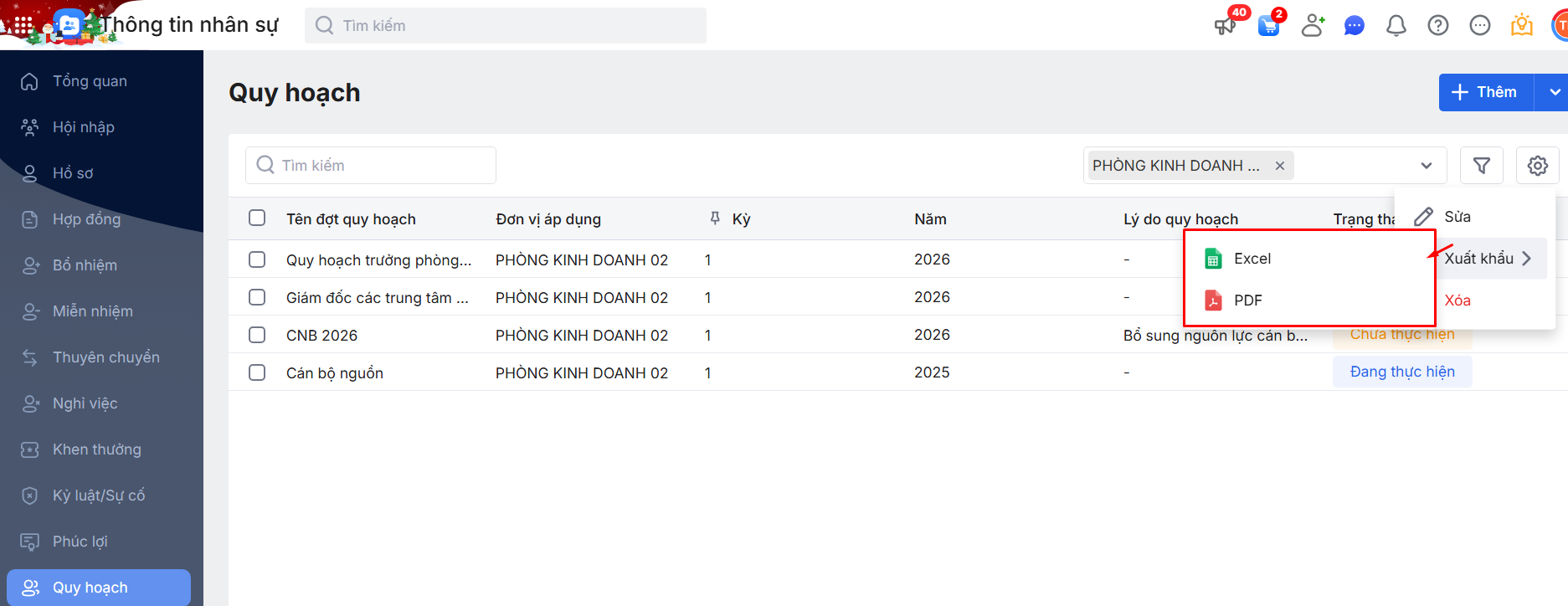Open the shopping cart icon
Viewport: 1568px width, 606px height.
tap(1269, 26)
